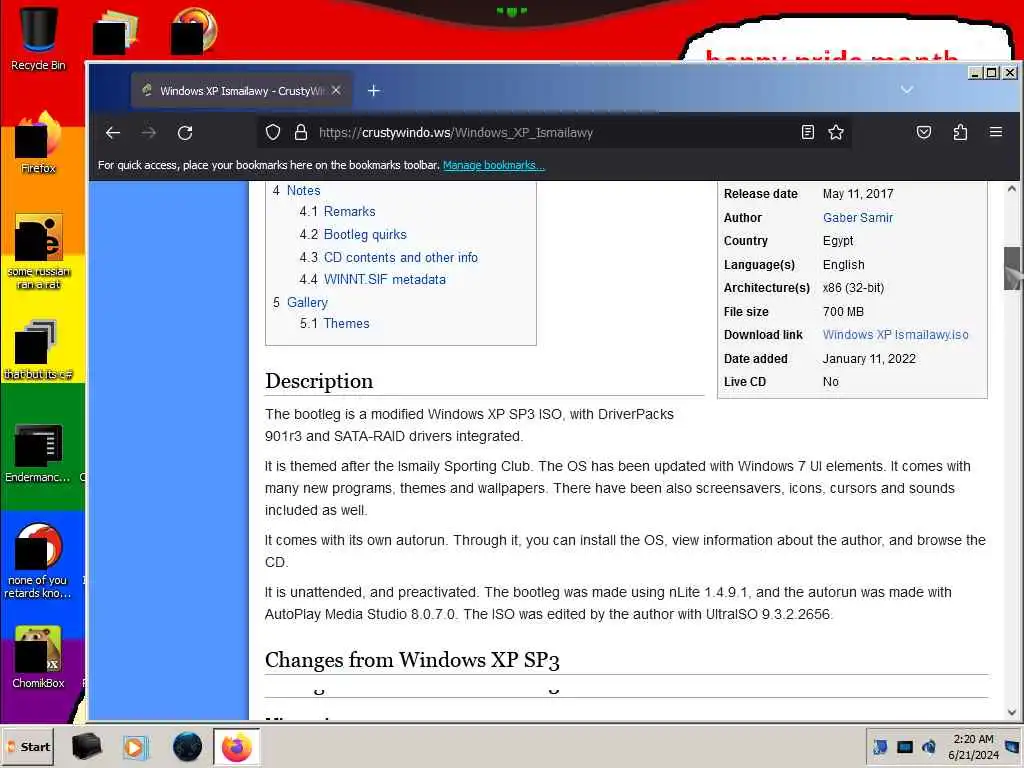Click the Changes from Windows XP SP3 heading
Viewport: 1024px width, 768px height.
pyautogui.click(x=412, y=660)
